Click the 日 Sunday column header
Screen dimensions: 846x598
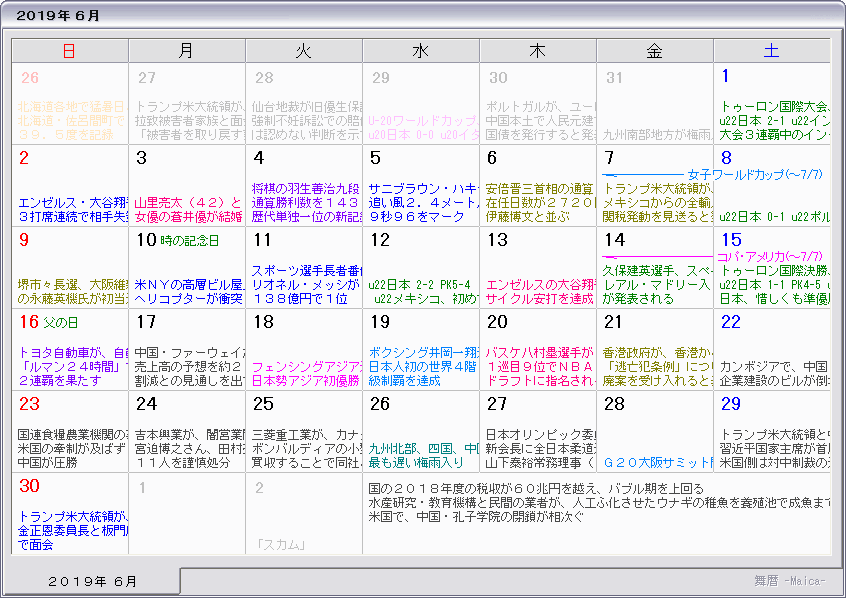click(69, 51)
